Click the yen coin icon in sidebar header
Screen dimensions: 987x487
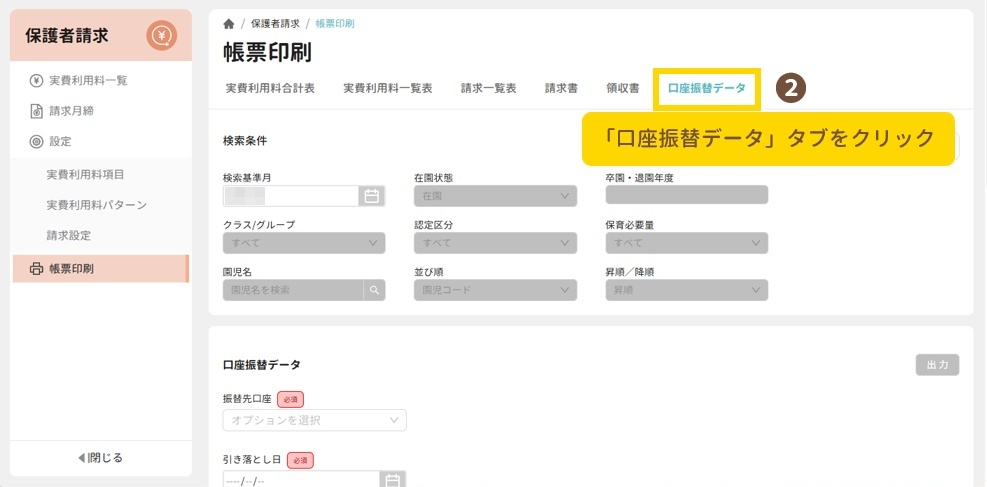(161, 36)
